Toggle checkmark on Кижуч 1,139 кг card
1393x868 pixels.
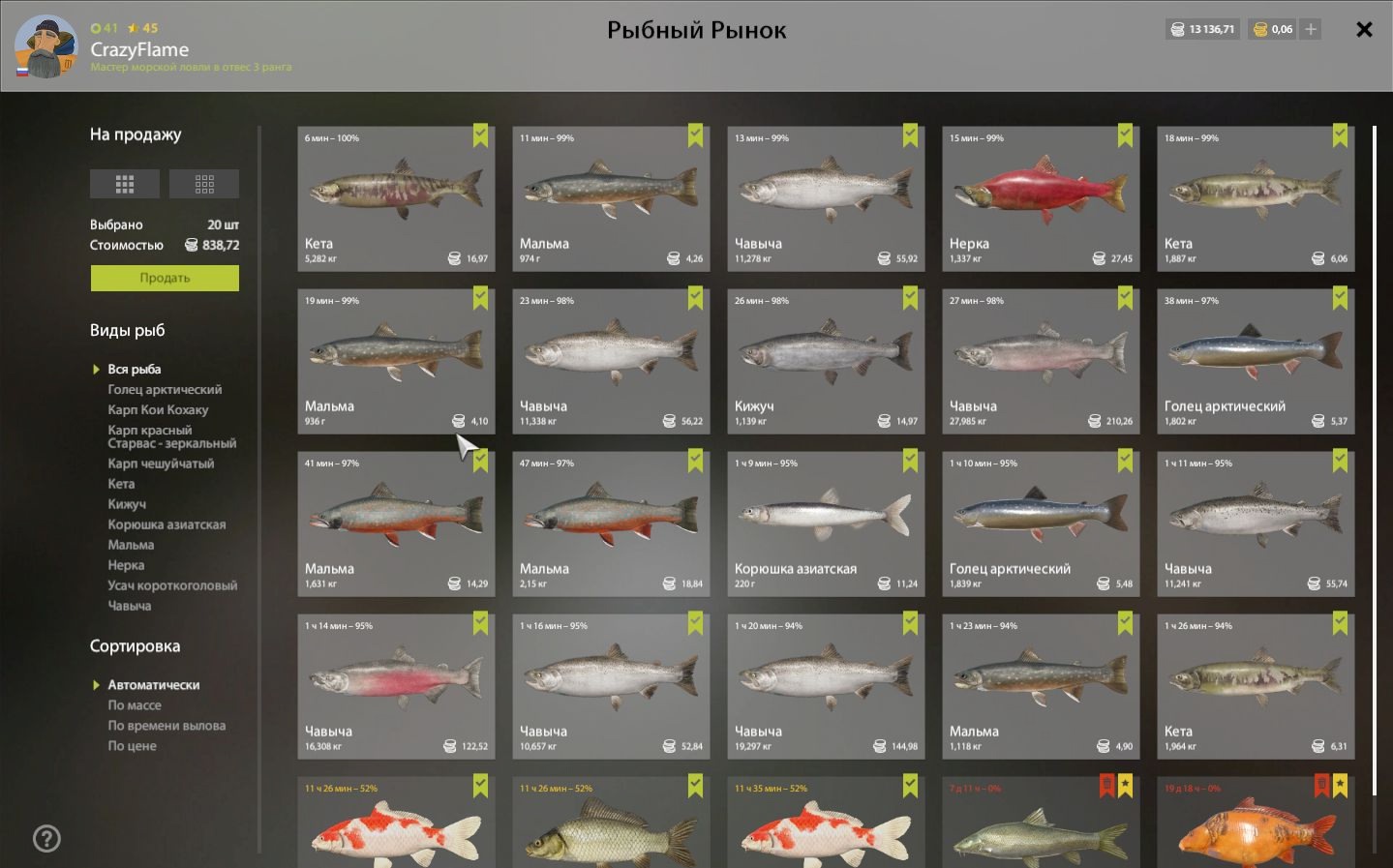(x=910, y=298)
